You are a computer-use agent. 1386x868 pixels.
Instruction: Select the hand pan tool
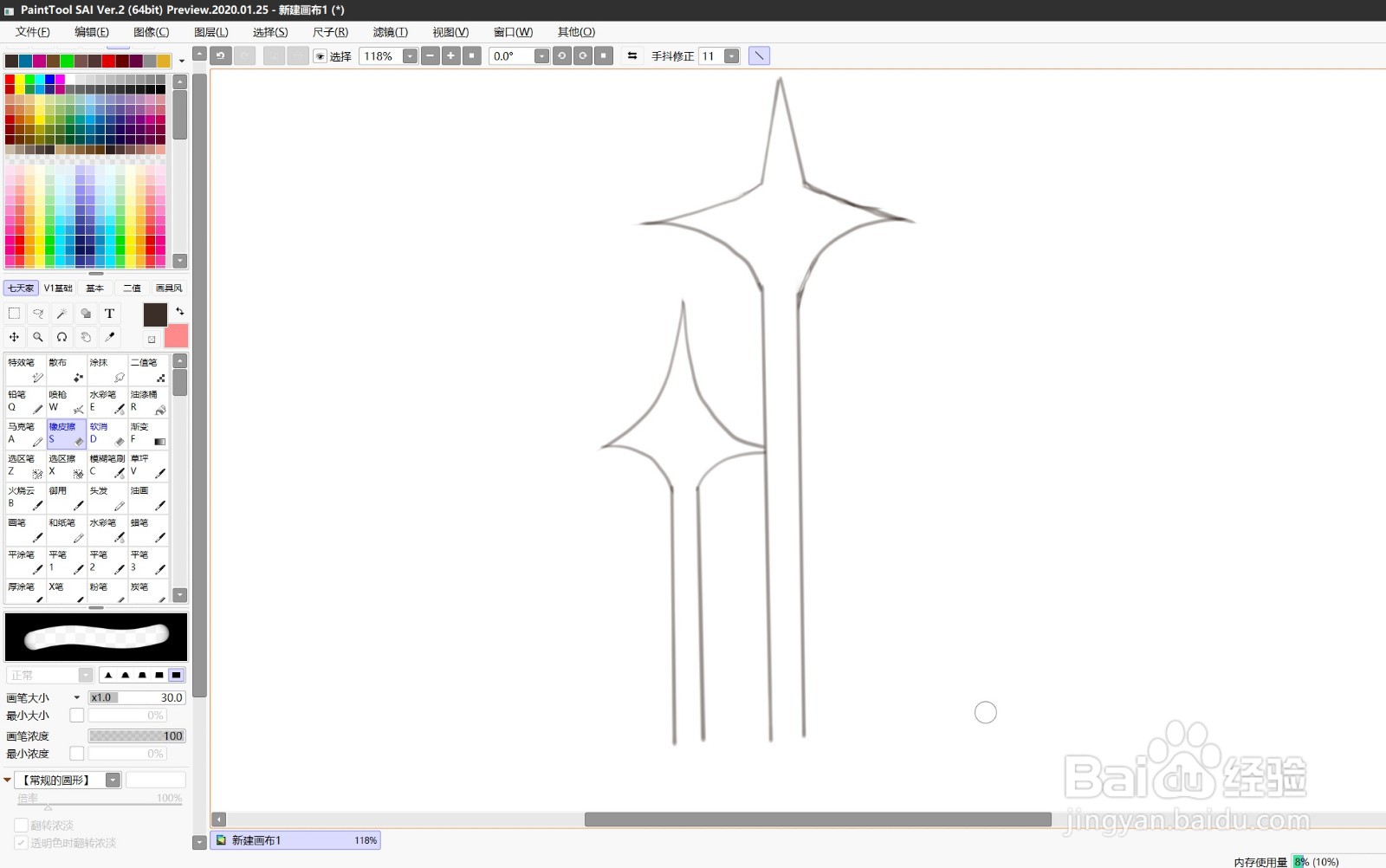pos(86,337)
